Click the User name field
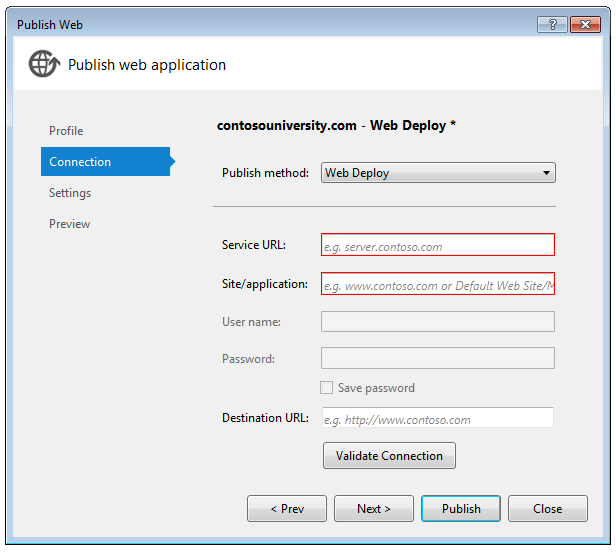 pyautogui.click(x=438, y=322)
